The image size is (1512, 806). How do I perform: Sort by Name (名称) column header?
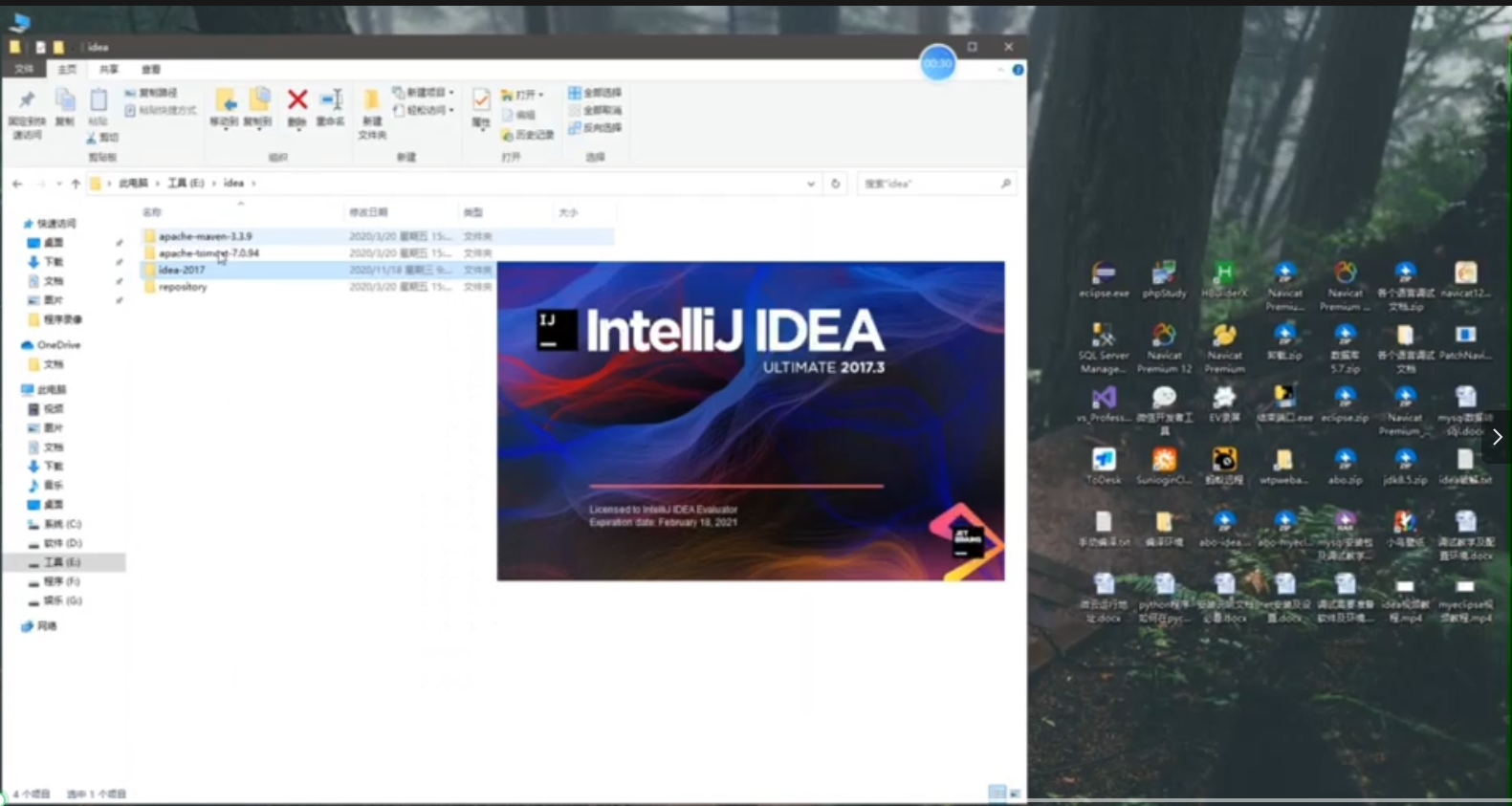[152, 212]
